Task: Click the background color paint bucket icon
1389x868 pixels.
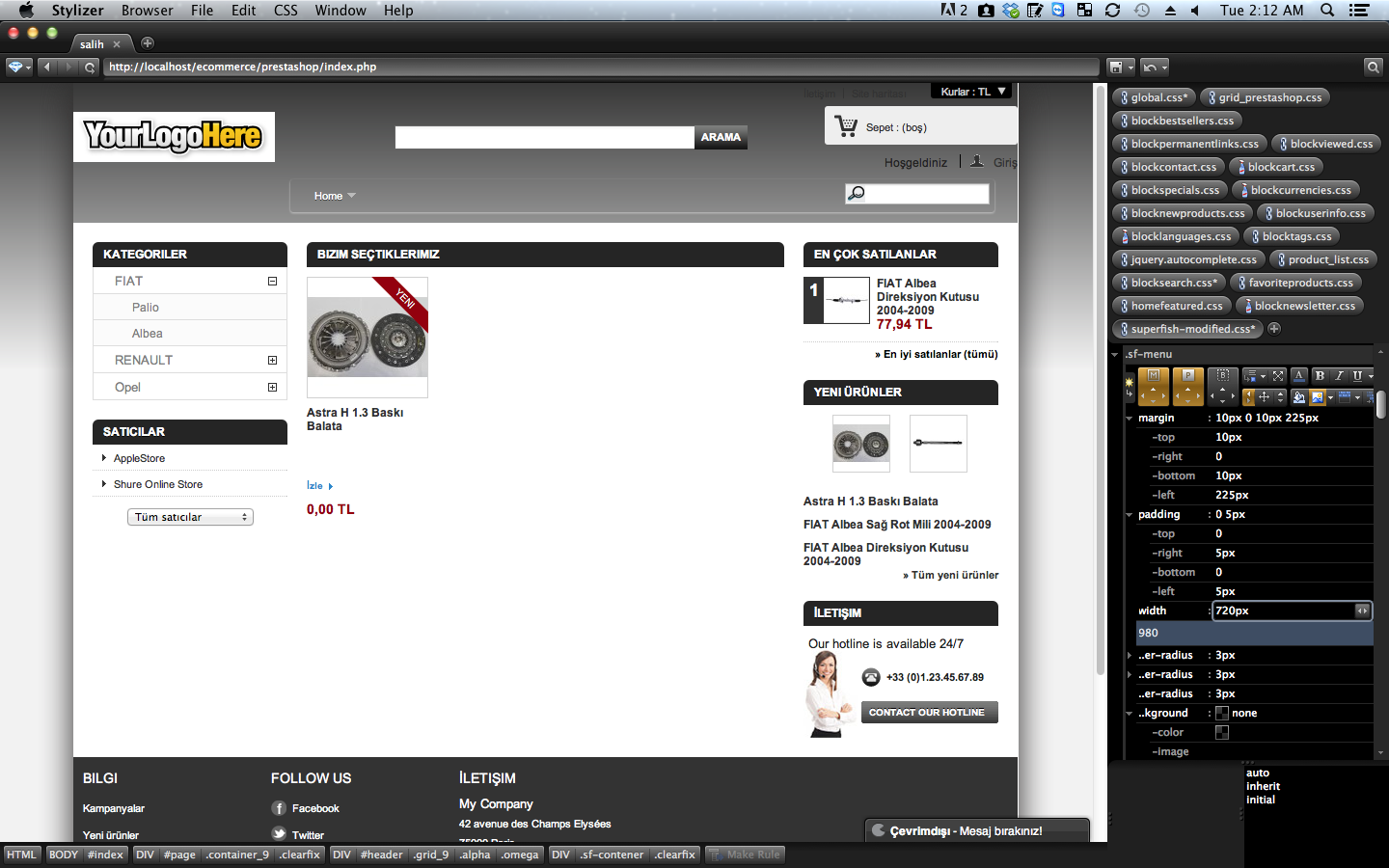Action: (x=1299, y=397)
